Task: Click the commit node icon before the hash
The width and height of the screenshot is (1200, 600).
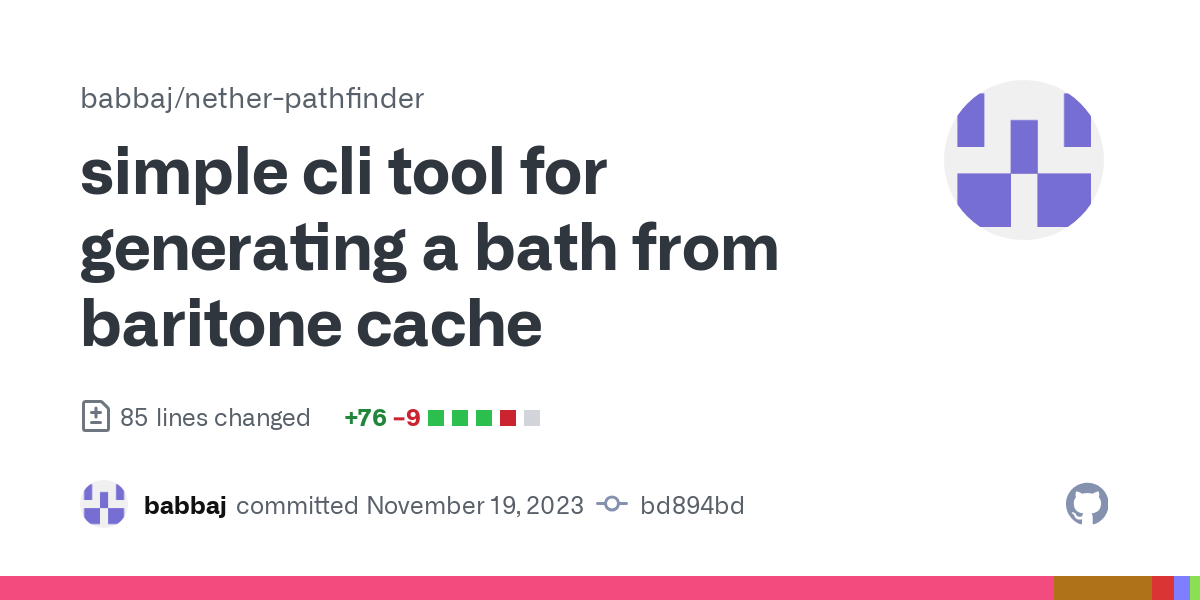Action: (x=611, y=505)
